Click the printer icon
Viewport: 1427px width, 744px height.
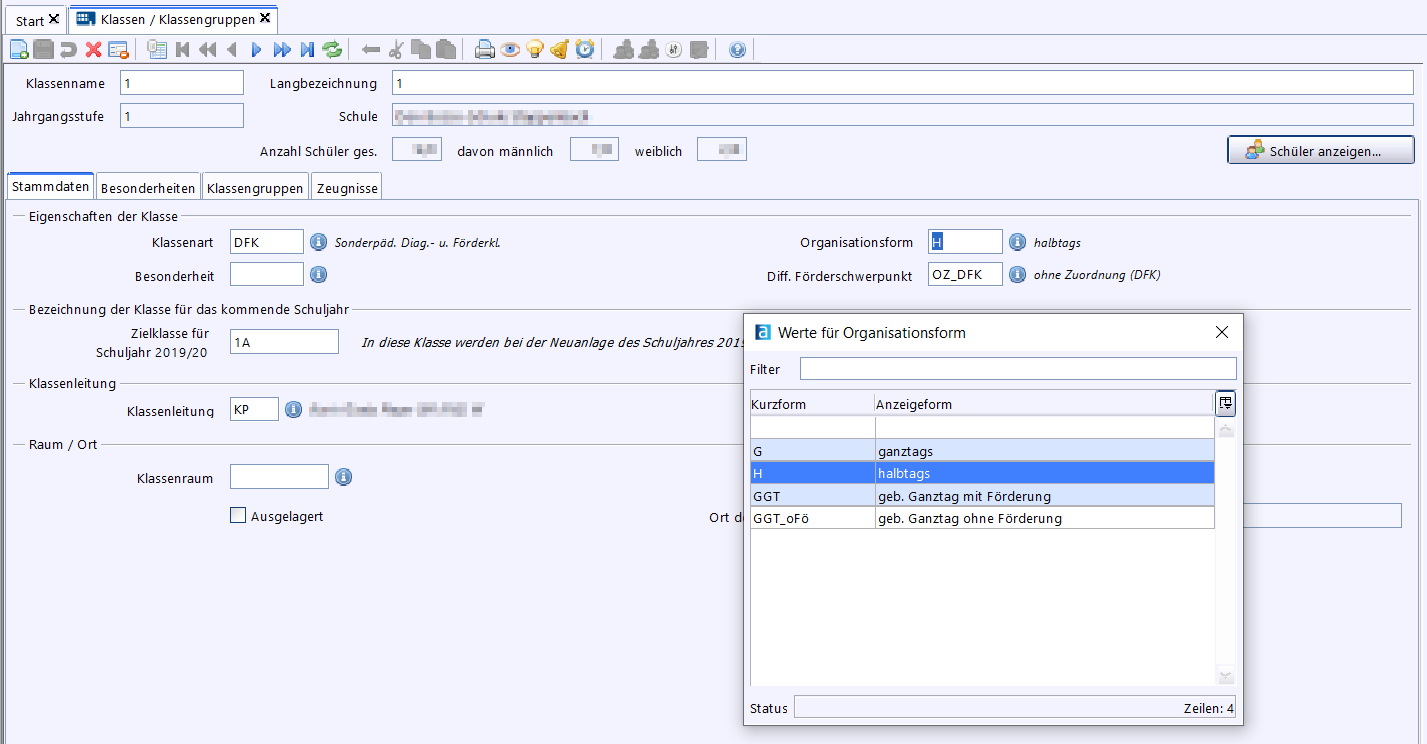[485, 49]
